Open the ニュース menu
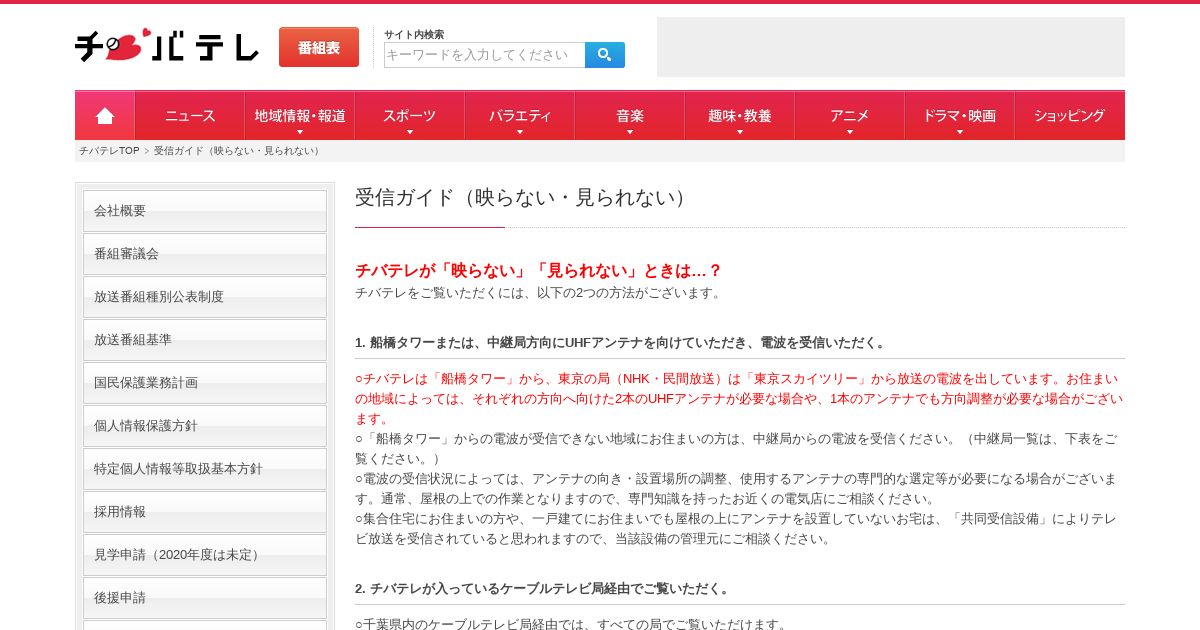This screenshot has height=630, width=1200. [190, 116]
